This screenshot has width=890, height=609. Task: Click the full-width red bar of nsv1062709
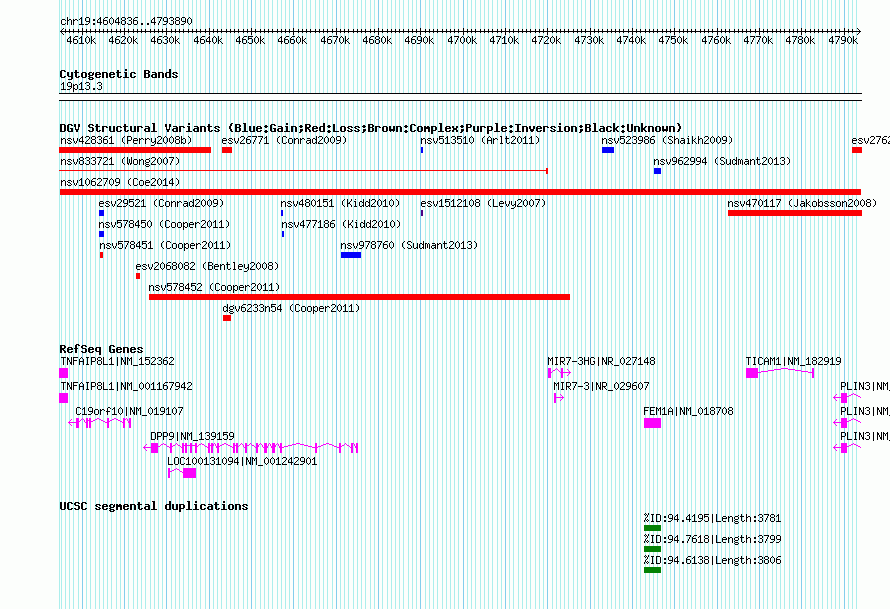click(x=460, y=192)
